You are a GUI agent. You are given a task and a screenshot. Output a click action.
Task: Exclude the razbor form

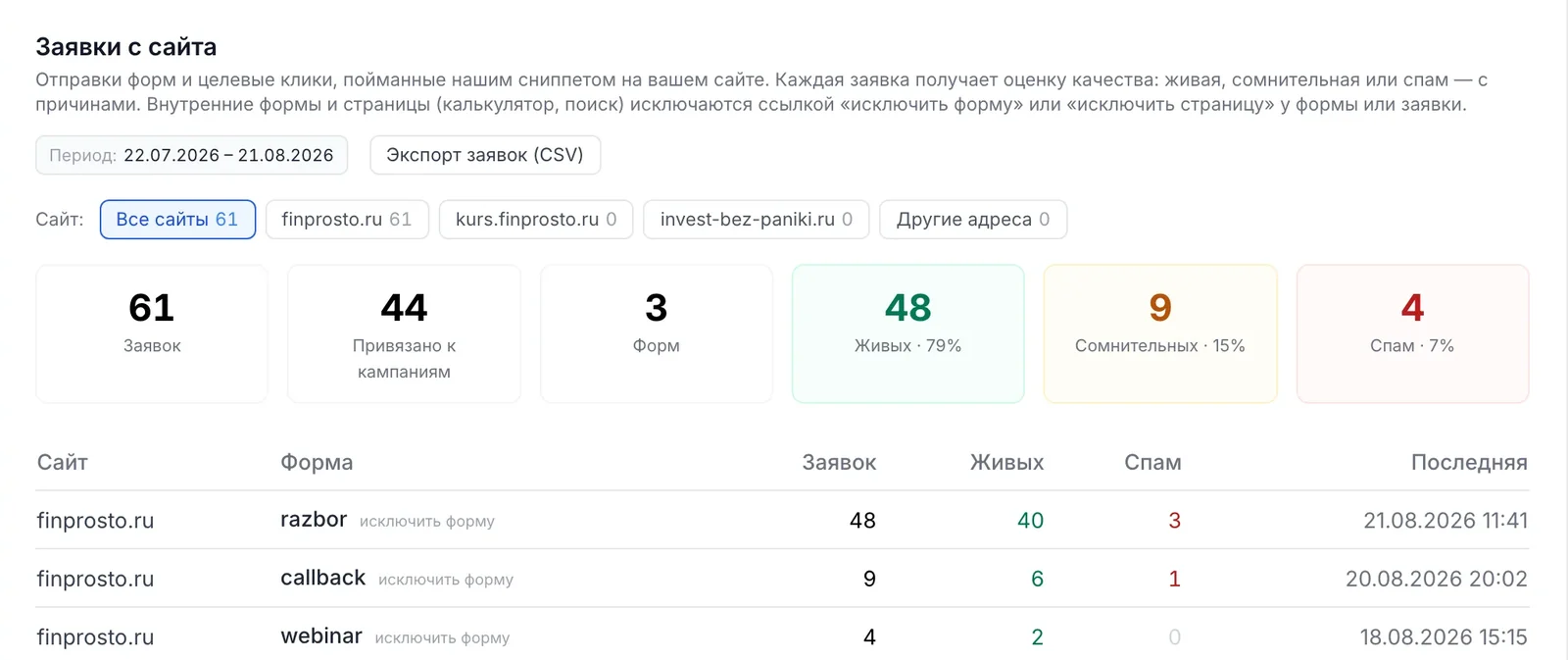[x=427, y=522]
